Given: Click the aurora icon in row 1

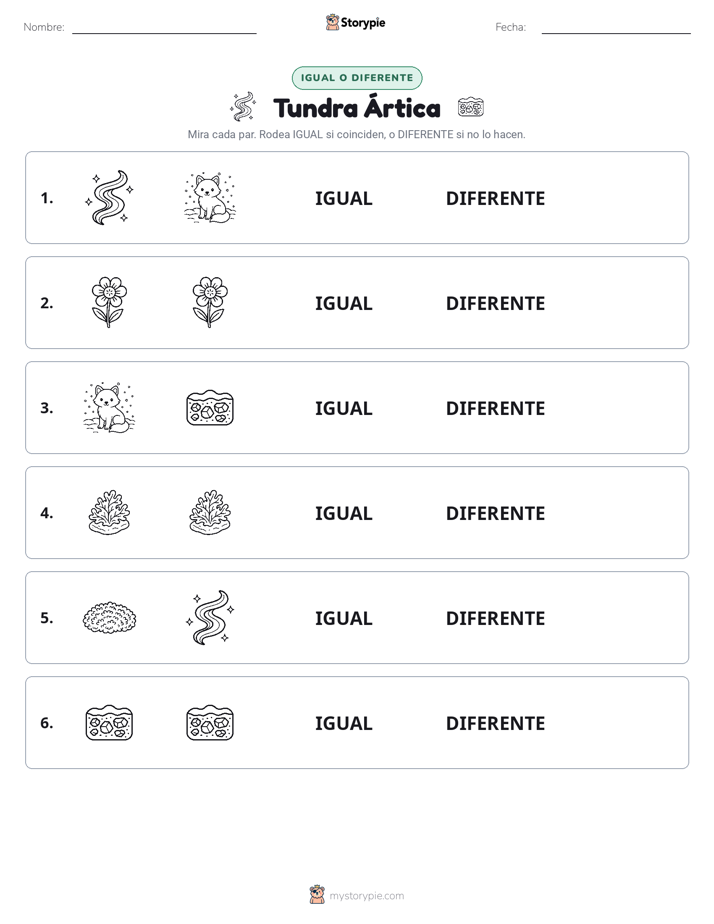Looking at the screenshot, I should point(109,197).
